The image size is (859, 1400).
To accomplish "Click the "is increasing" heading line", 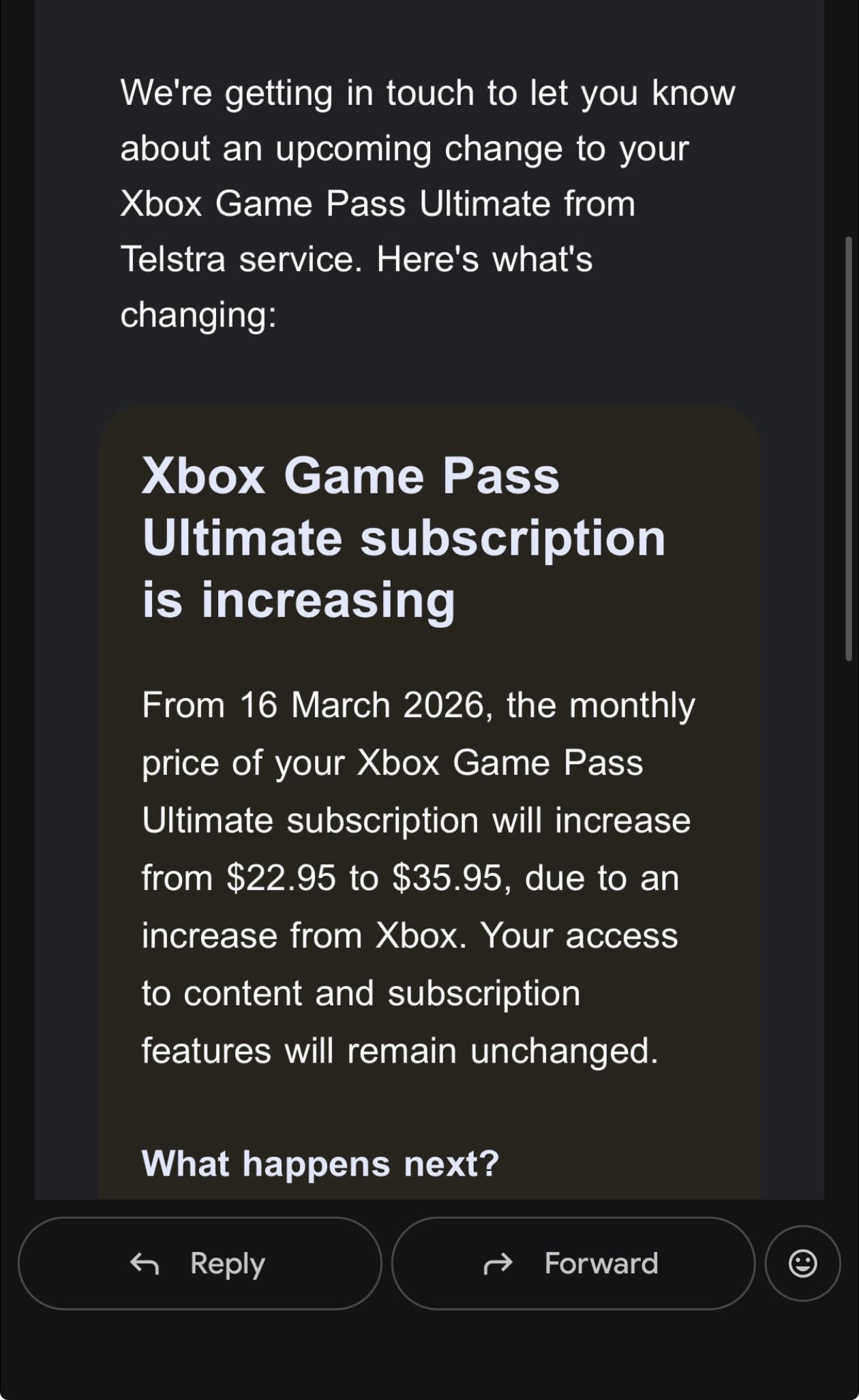I will (x=298, y=600).
